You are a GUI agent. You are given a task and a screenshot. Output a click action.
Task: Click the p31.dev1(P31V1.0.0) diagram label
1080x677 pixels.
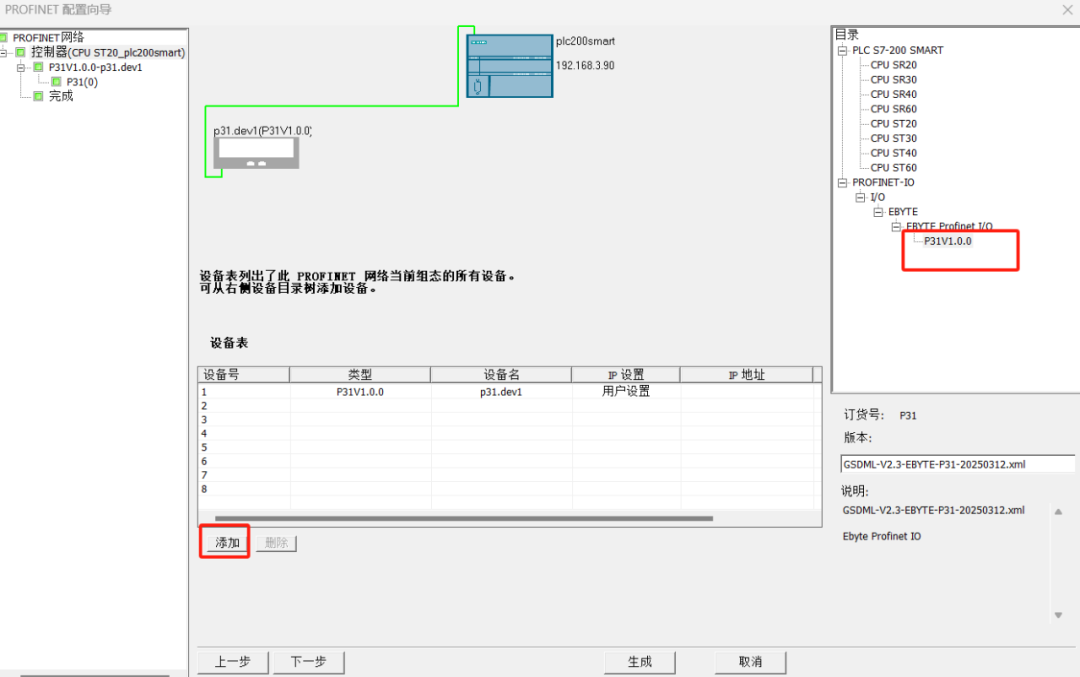(x=262, y=131)
